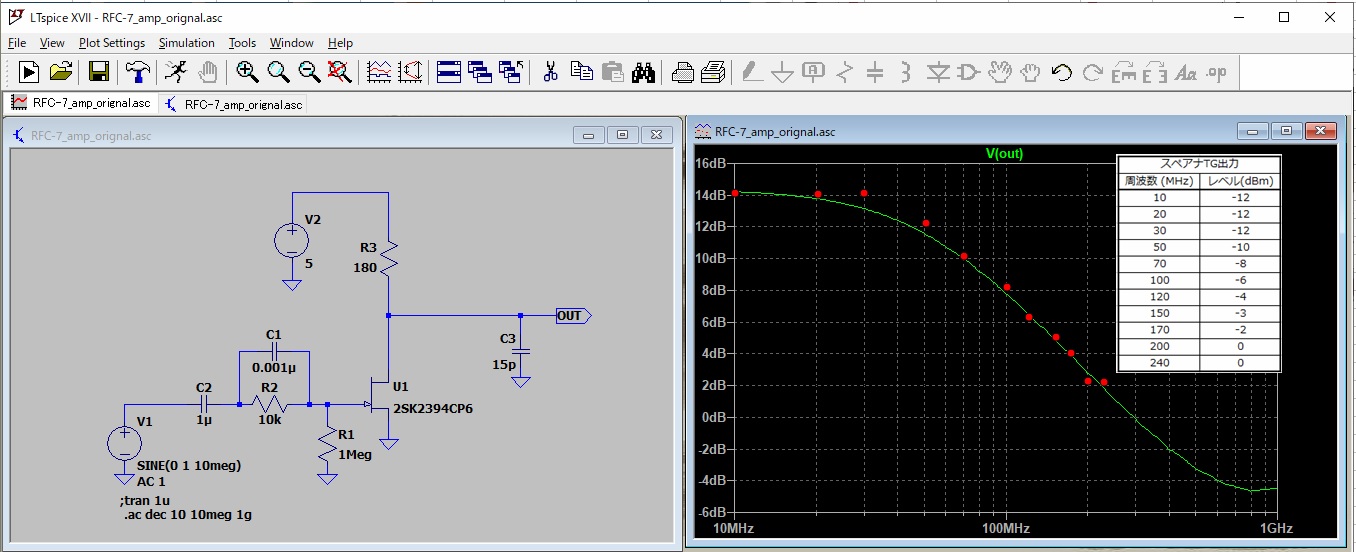
Task: Paste from the clipboard icon
Action: pyautogui.click(x=613, y=72)
